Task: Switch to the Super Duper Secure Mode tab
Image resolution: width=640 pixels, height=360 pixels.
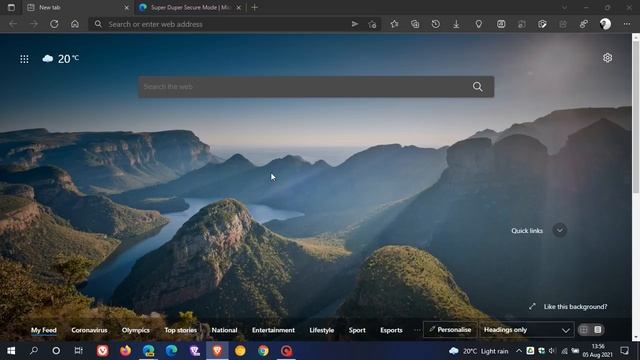Action: pos(190,7)
